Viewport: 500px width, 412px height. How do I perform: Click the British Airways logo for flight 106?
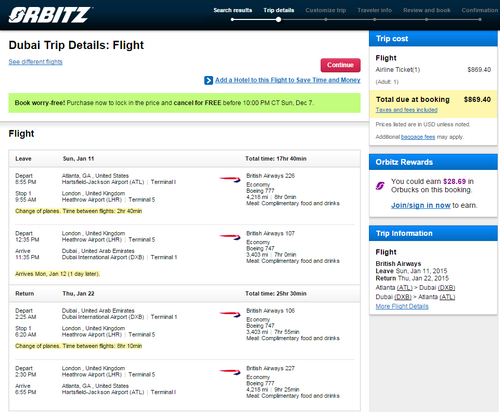[230, 314]
